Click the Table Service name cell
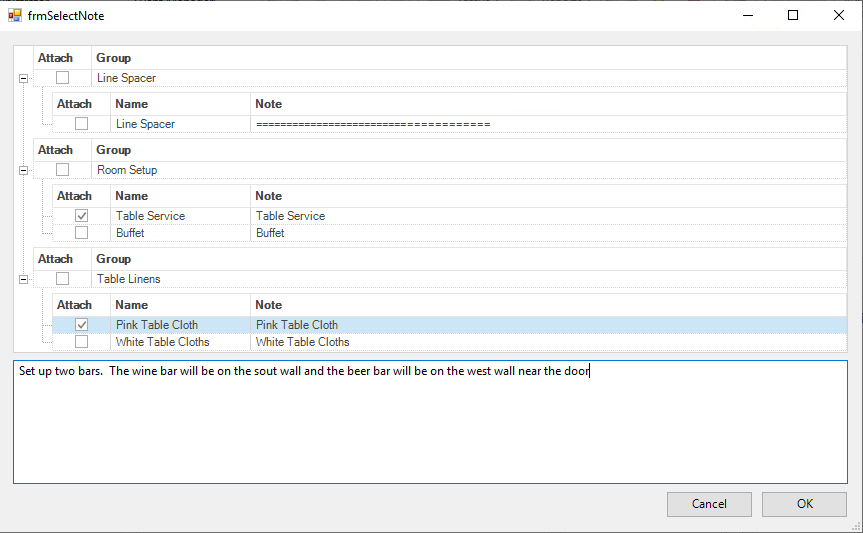The width and height of the screenshot is (863, 533). 181,216
